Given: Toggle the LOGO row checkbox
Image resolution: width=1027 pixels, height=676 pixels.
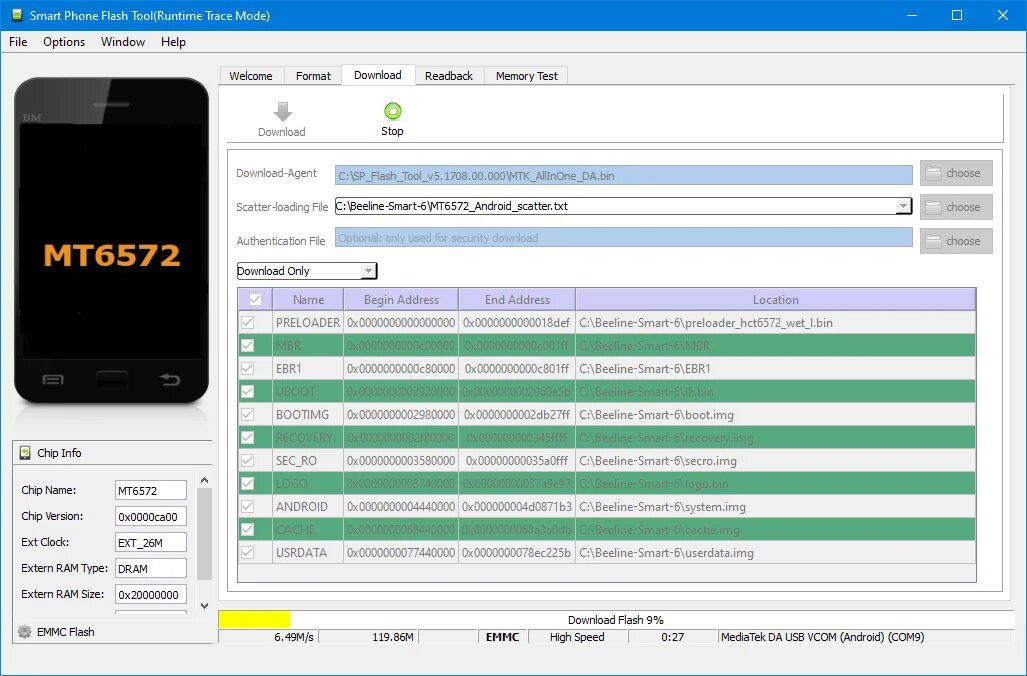Looking at the screenshot, I should click(248, 483).
